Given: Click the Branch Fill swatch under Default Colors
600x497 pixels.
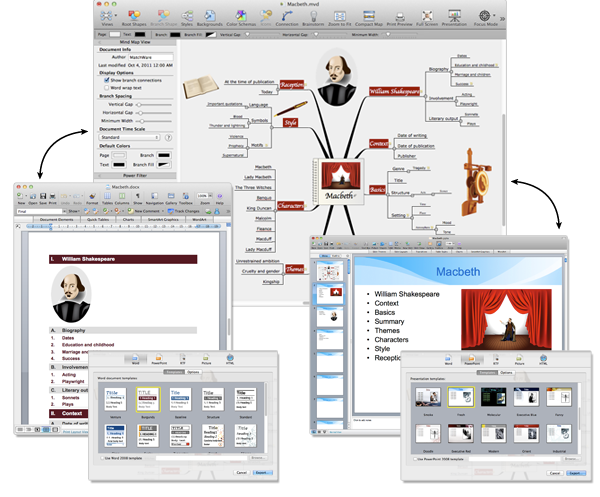Looking at the screenshot, I should (x=164, y=165).
